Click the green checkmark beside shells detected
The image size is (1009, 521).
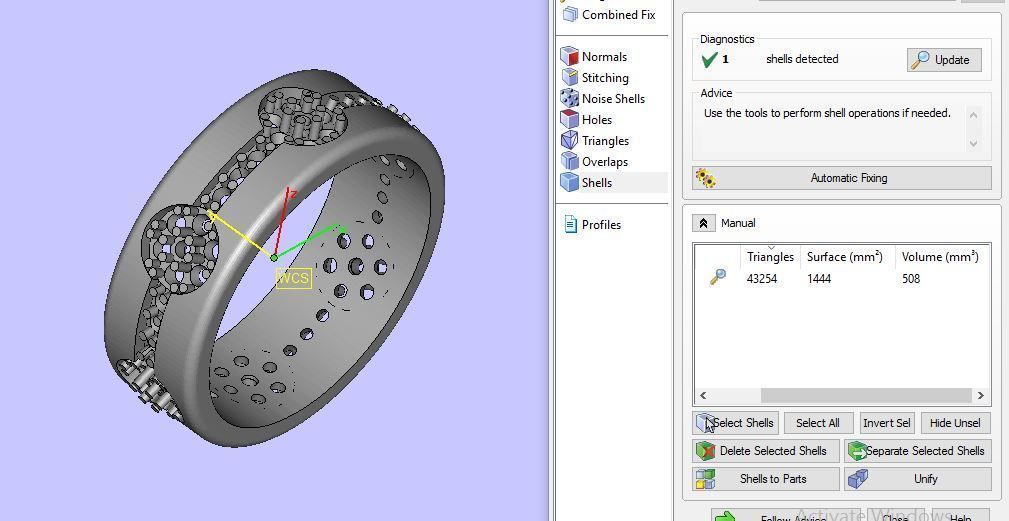pos(709,59)
